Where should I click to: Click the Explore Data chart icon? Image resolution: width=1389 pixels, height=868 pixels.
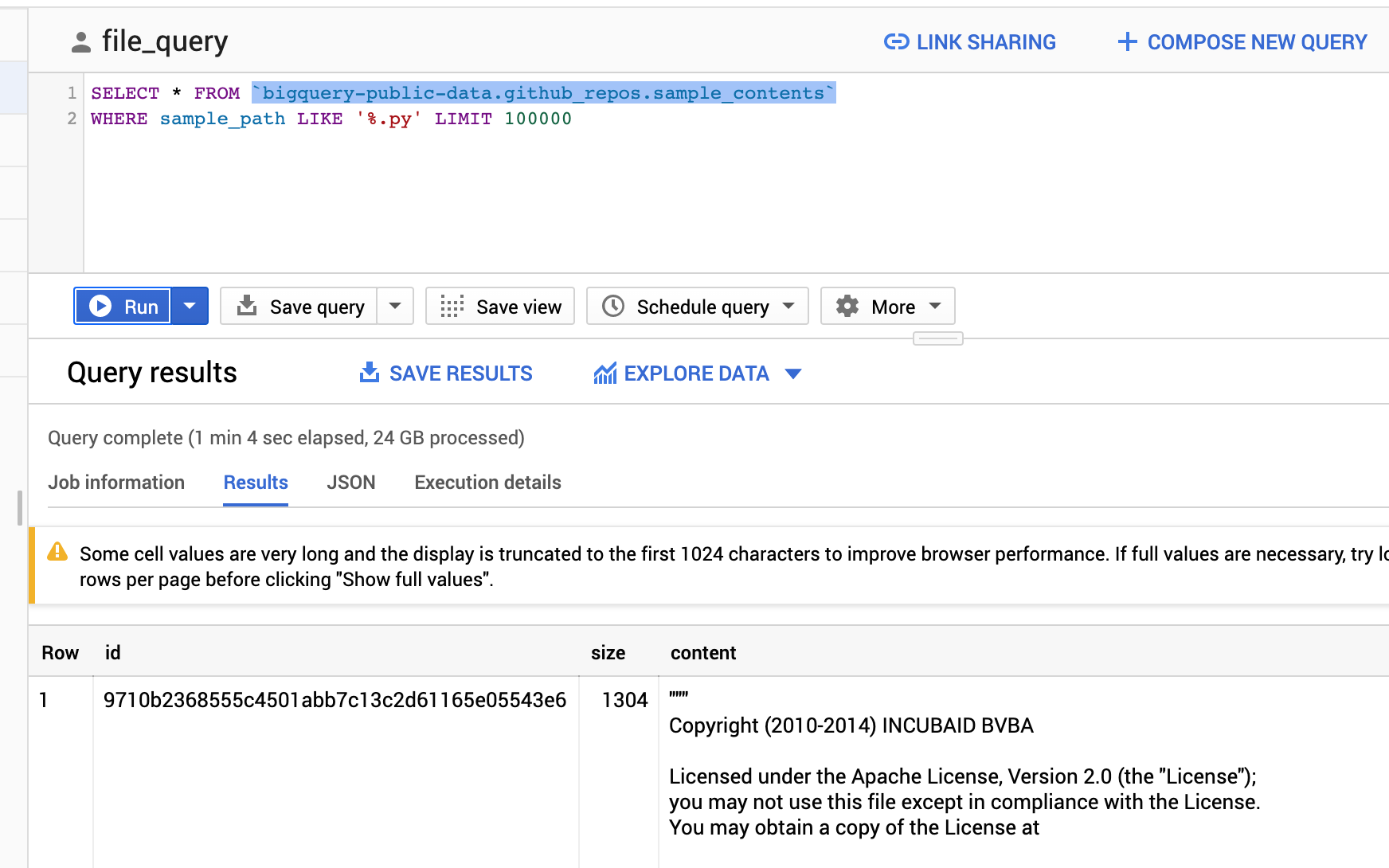pyautogui.click(x=605, y=373)
